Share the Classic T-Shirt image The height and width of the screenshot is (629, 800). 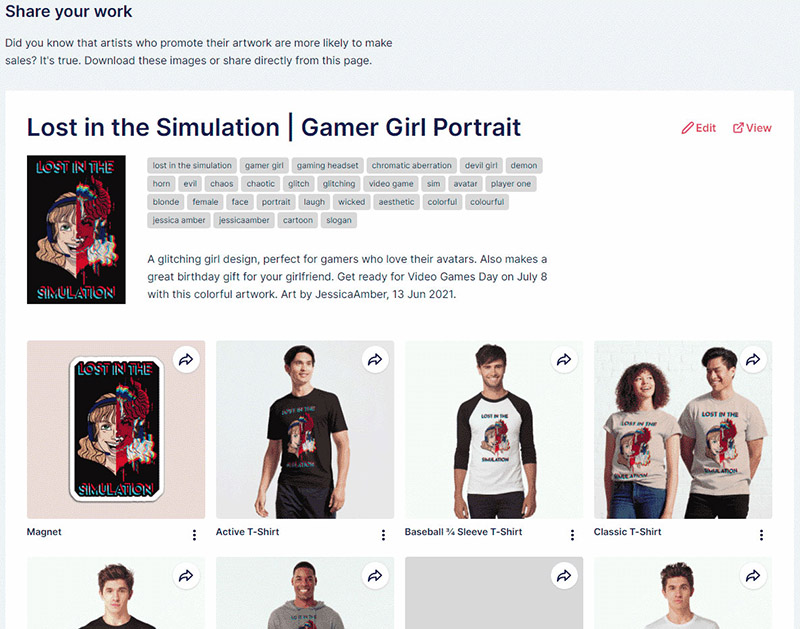click(753, 360)
